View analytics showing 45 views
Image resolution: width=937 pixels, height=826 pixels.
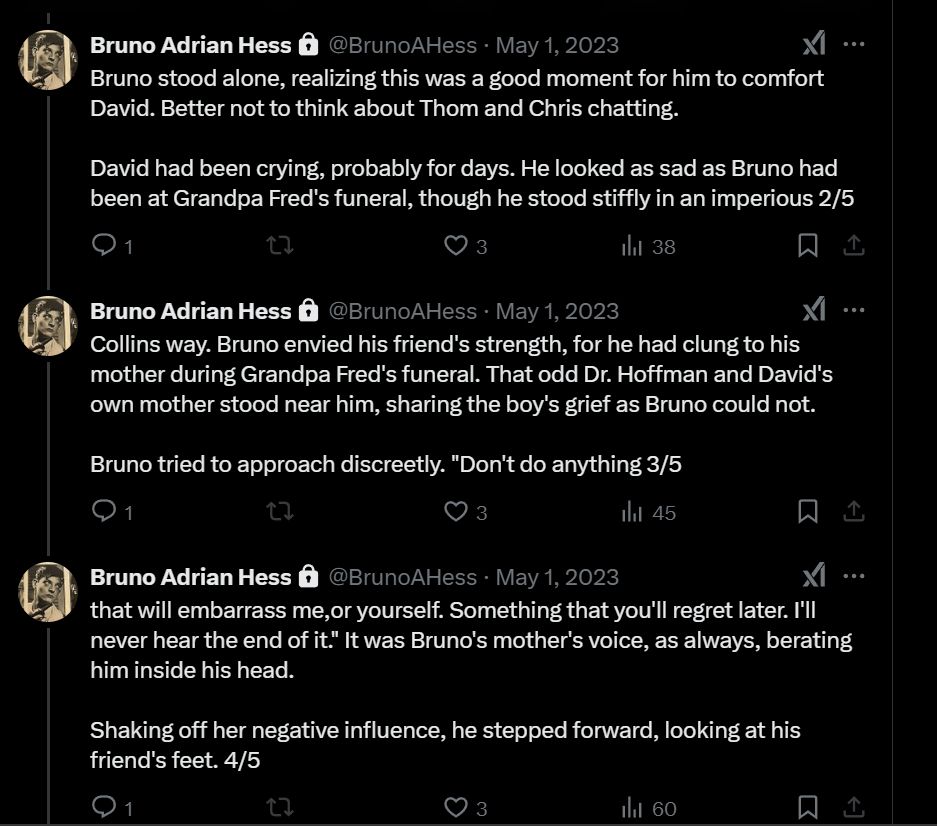(x=648, y=512)
